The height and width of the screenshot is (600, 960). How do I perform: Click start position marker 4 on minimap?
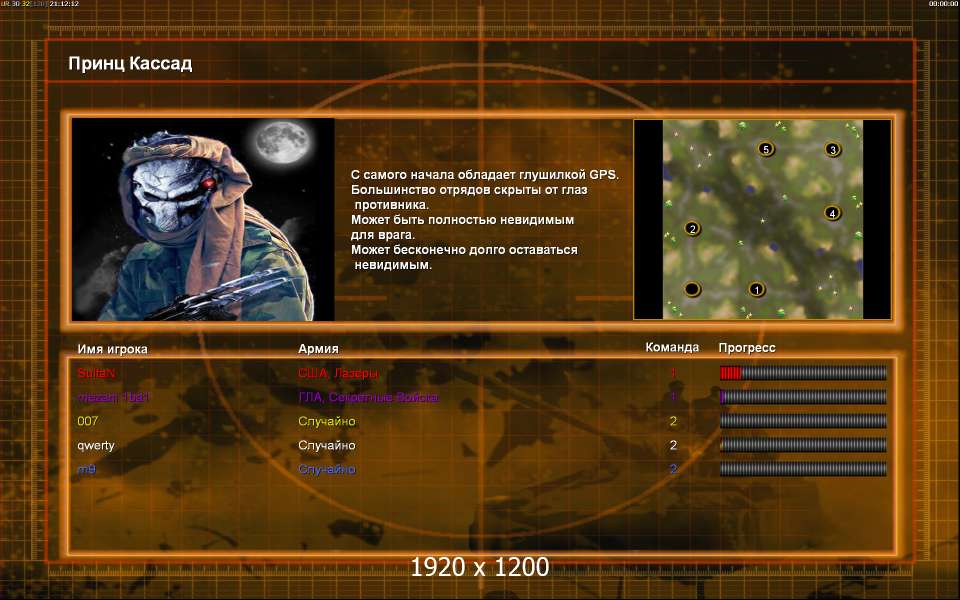point(832,213)
